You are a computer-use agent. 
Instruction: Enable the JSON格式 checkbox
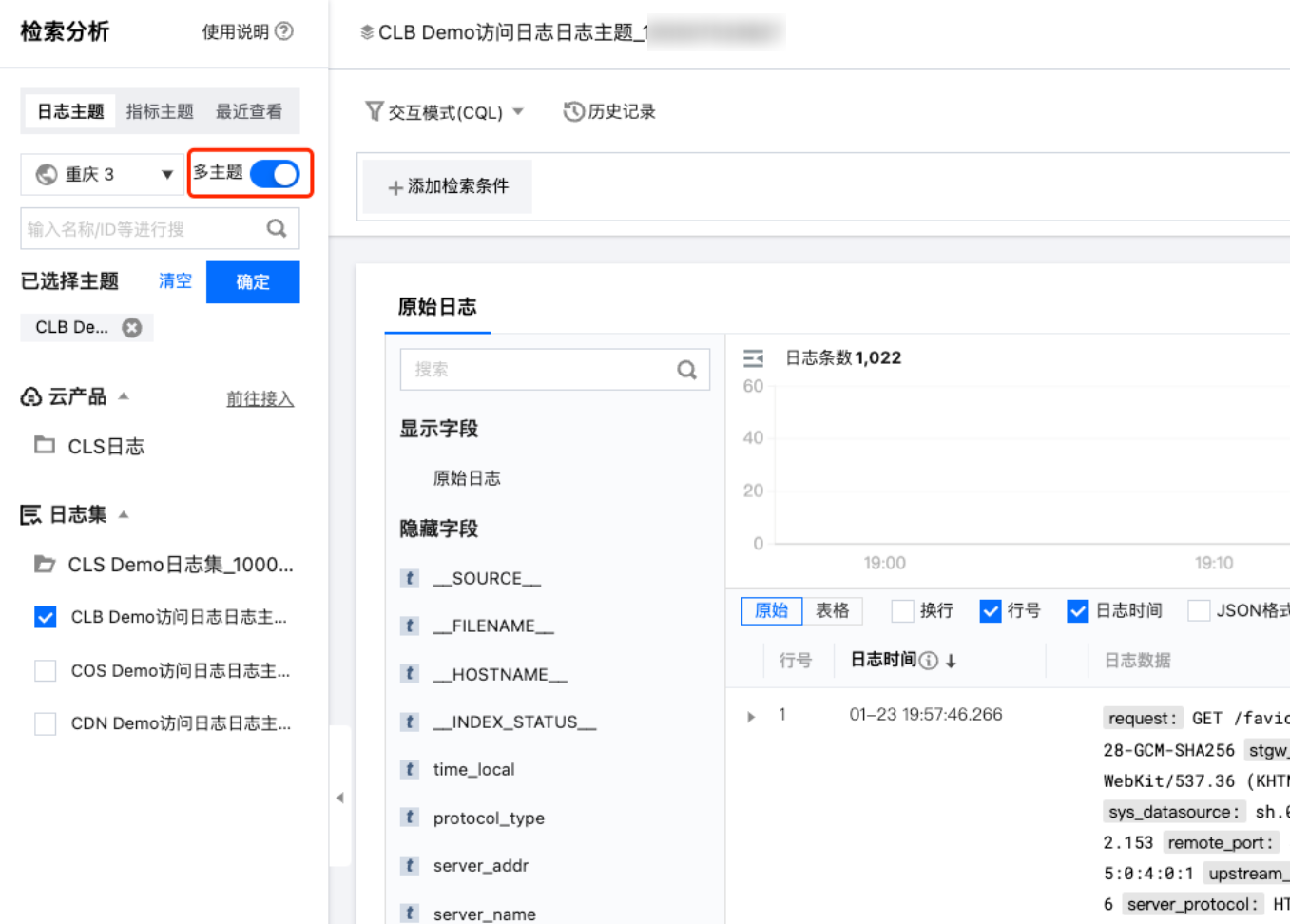1199,610
